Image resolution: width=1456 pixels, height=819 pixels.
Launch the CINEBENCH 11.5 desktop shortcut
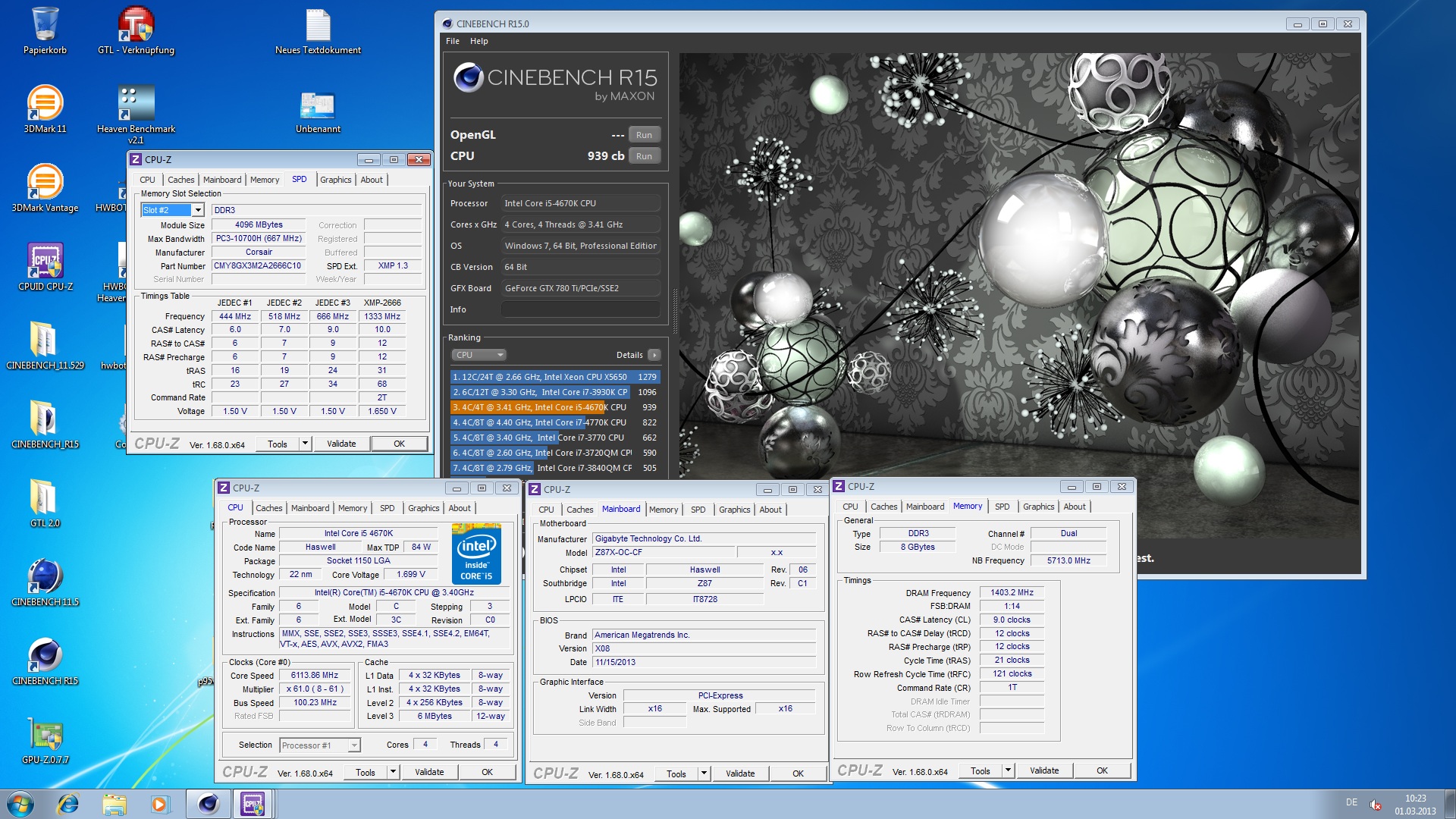click(45, 582)
